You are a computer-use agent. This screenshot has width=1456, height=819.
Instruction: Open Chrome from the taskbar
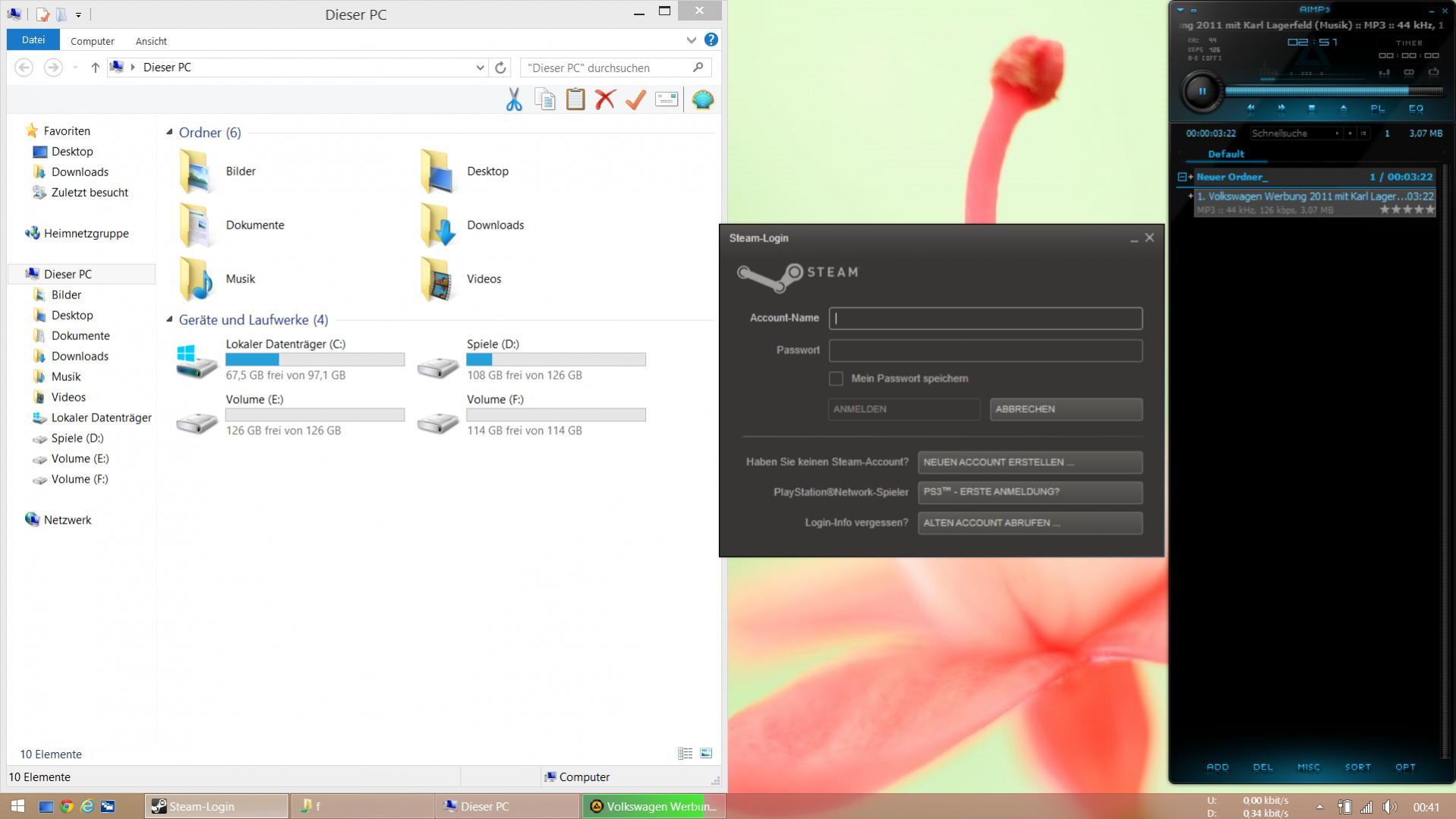point(67,807)
